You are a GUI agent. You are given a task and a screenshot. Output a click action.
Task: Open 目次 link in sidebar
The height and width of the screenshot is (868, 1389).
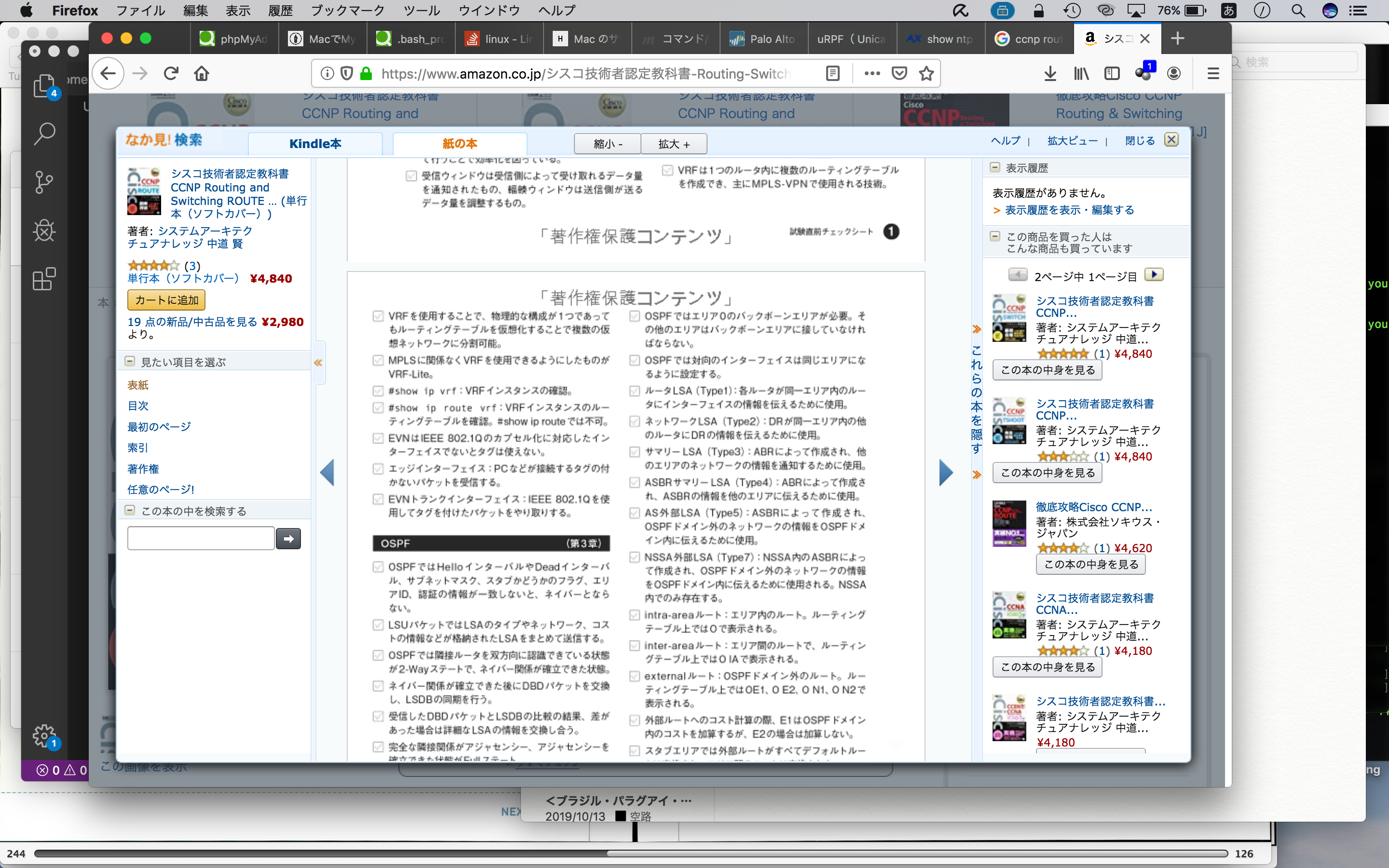point(138,405)
